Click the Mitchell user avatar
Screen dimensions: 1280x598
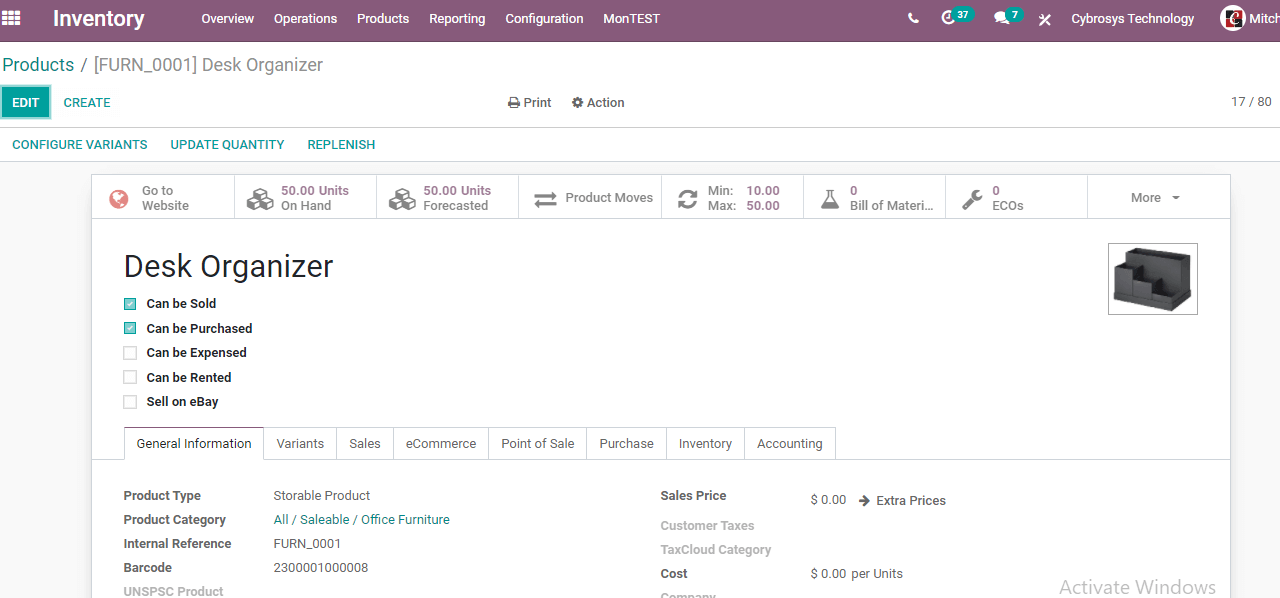coord(1233,18)
